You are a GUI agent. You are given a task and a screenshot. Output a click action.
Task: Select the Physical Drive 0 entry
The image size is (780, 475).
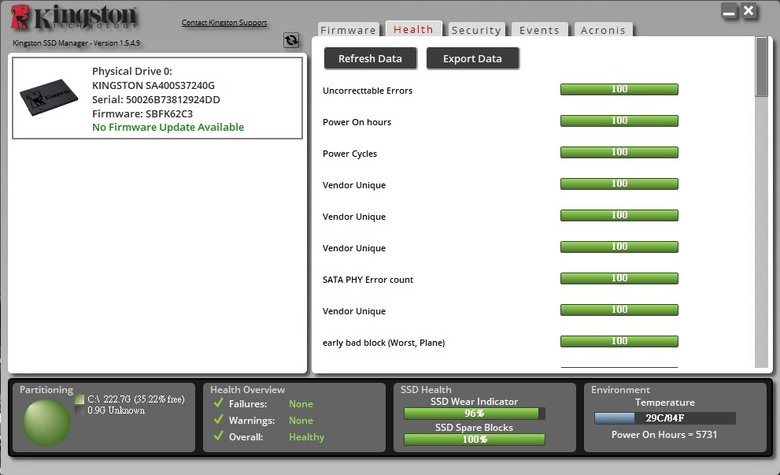click(157, 98)
